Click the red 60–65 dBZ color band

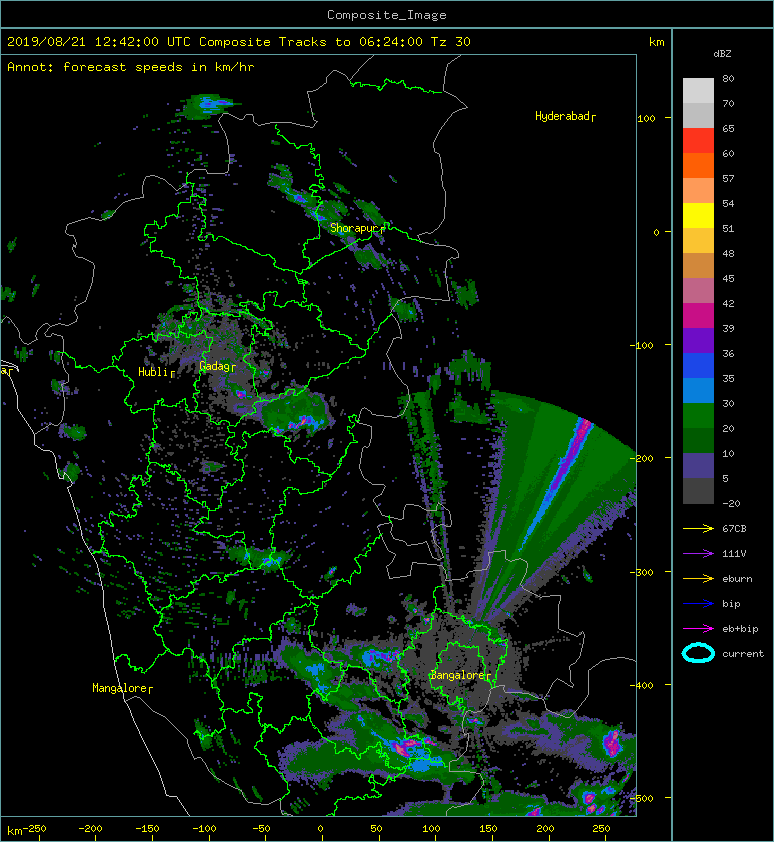tap(698, 141)
